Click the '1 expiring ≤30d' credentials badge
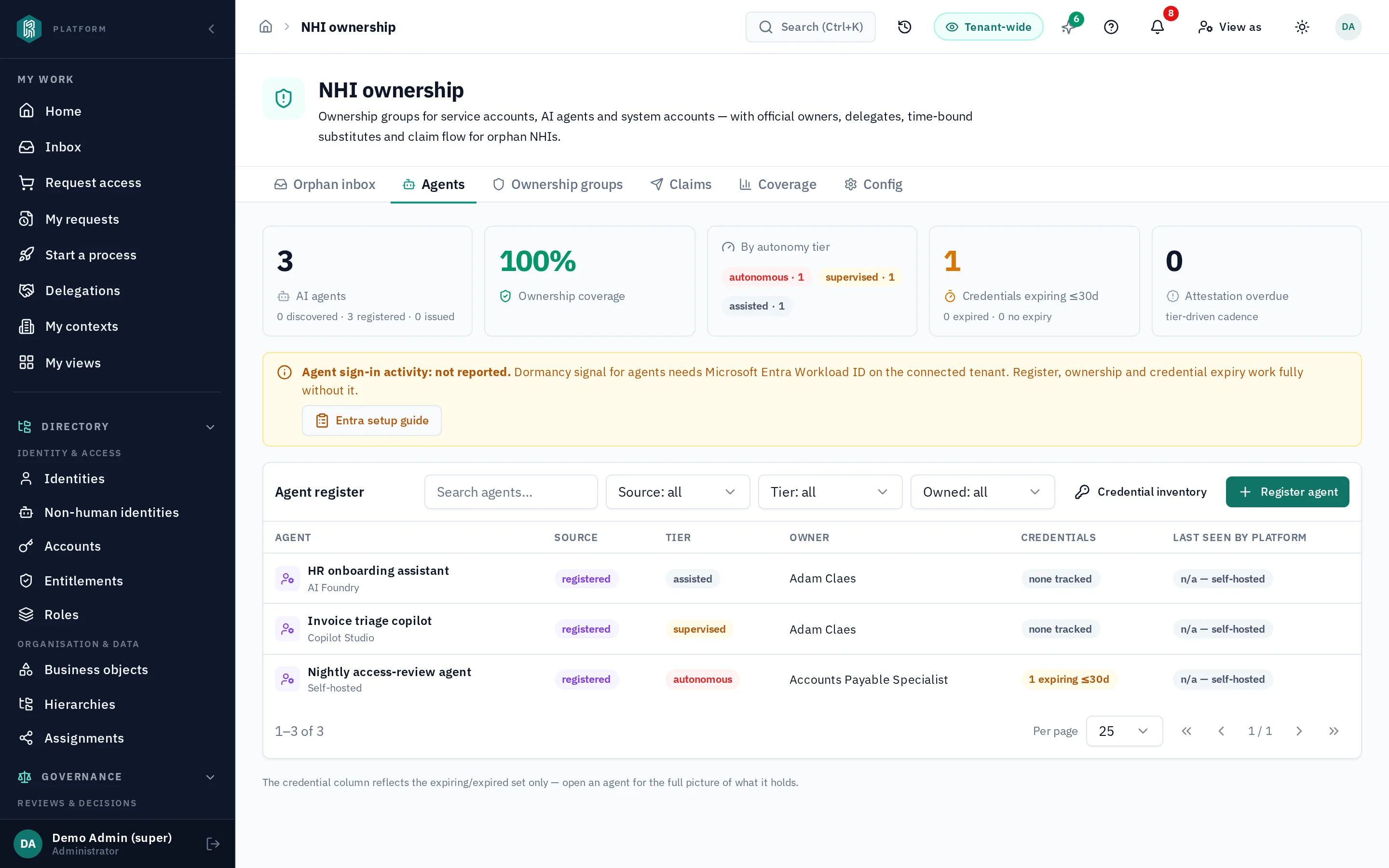 point(1069,679)
